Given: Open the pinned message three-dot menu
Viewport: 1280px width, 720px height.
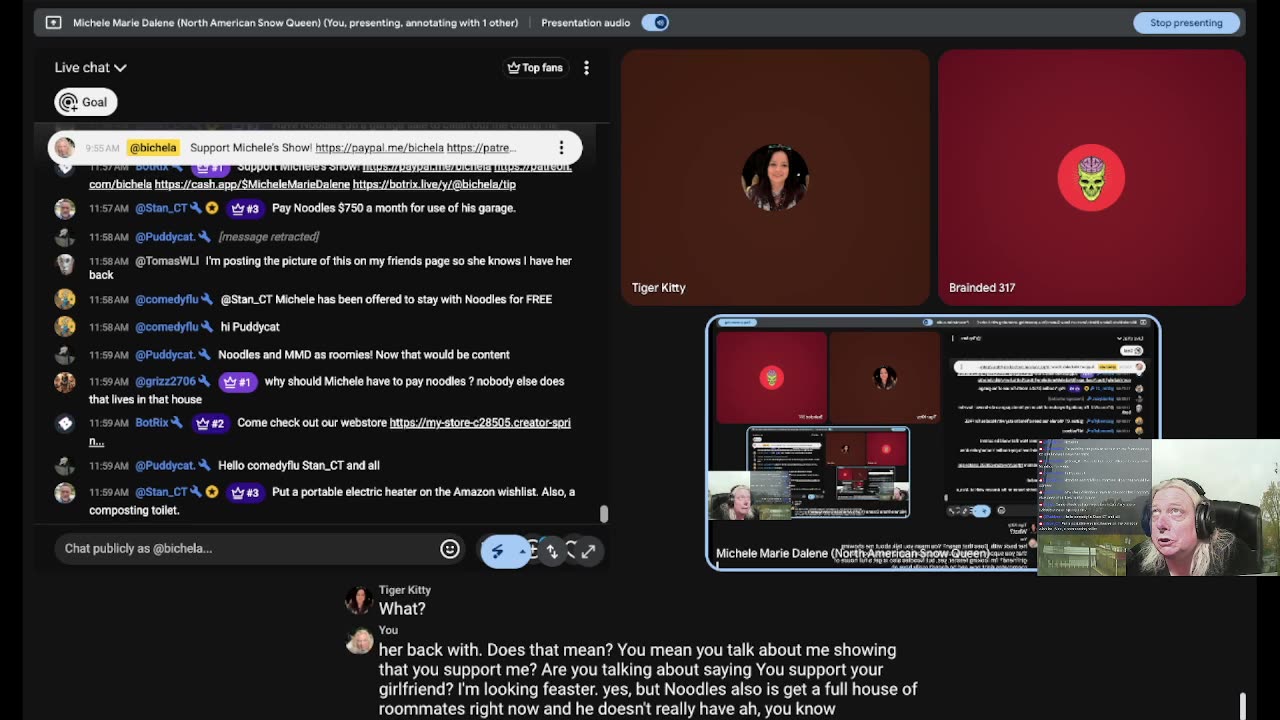Looking at the screenshot, I should click(x=561, y=148).
